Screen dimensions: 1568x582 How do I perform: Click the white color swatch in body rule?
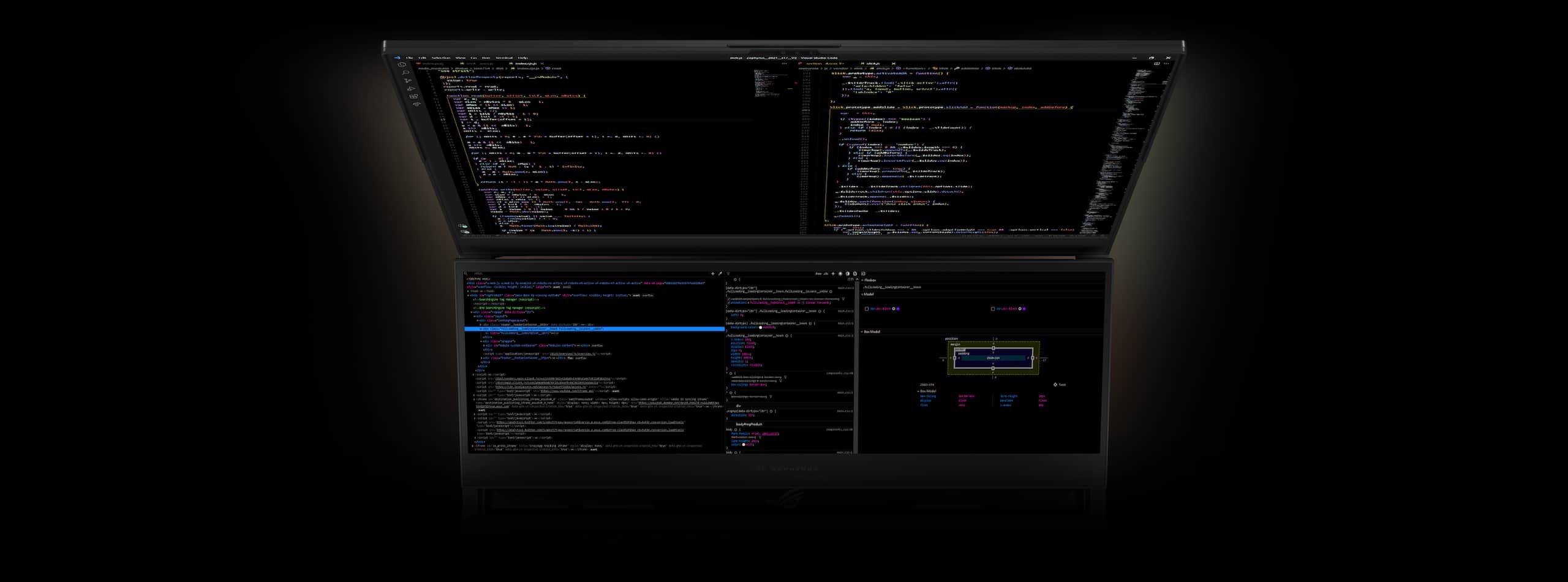(x=744, y=444)
